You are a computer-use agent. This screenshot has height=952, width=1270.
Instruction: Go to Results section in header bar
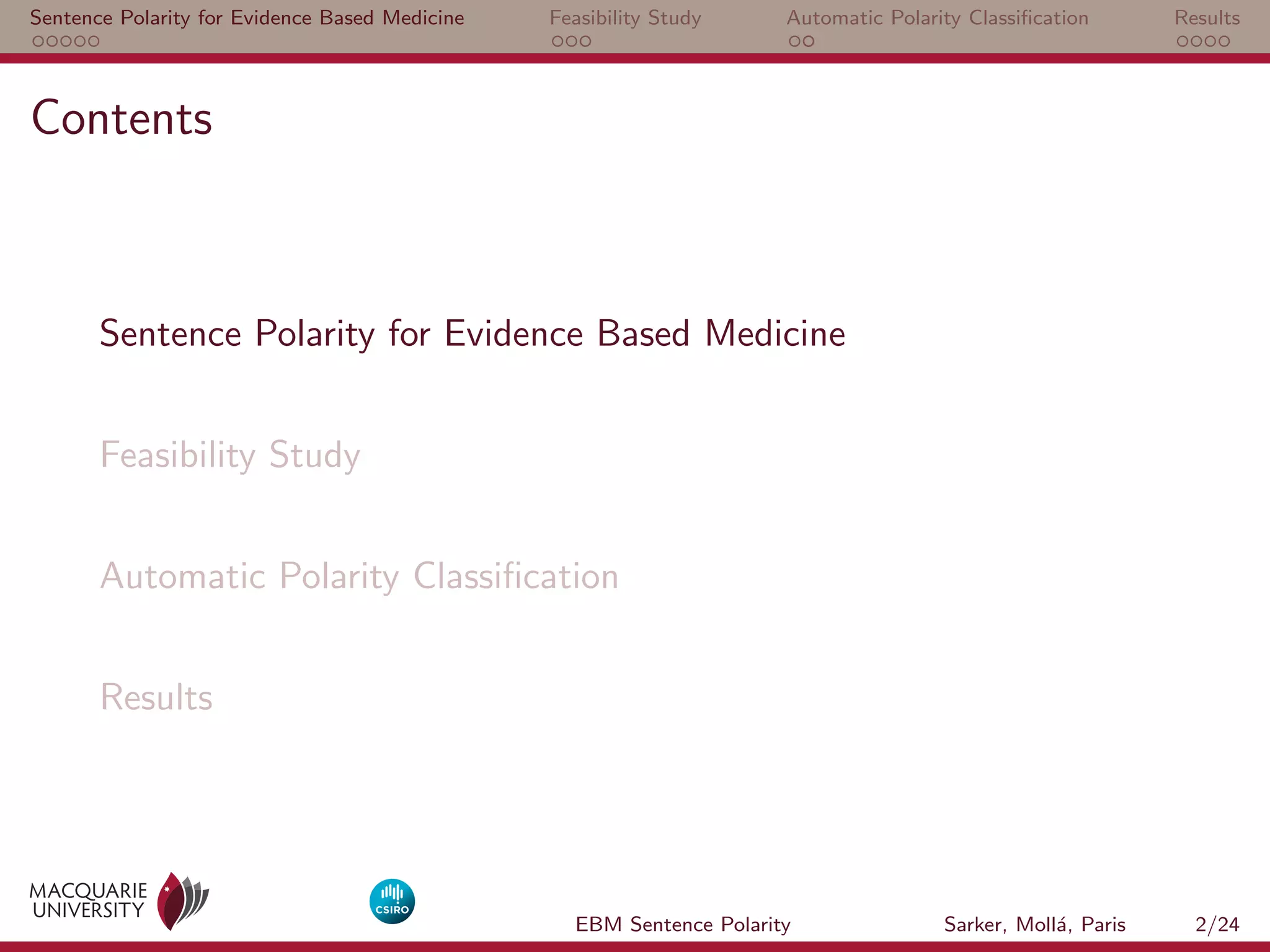tap(1207, 18)
